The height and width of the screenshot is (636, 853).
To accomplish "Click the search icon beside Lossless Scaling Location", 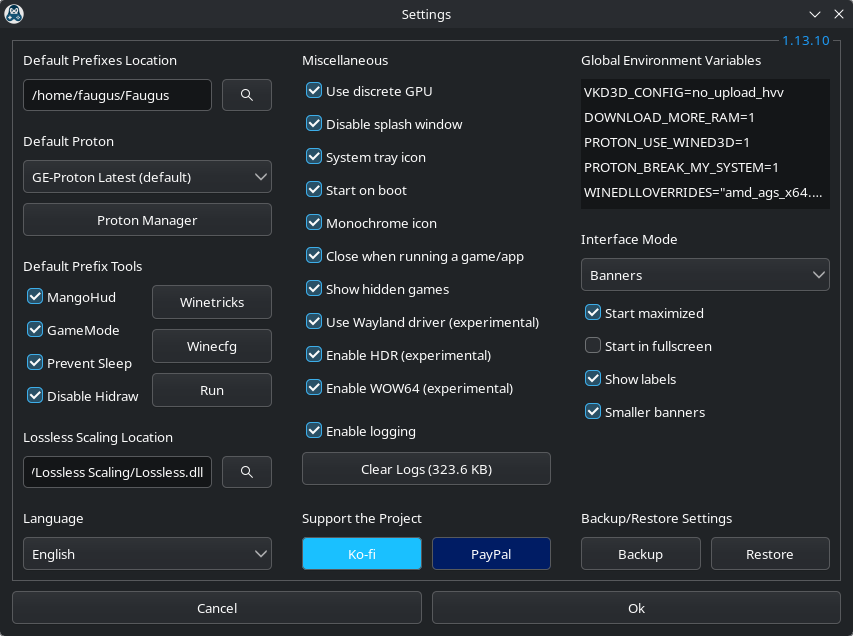I will tap(246, 472).
